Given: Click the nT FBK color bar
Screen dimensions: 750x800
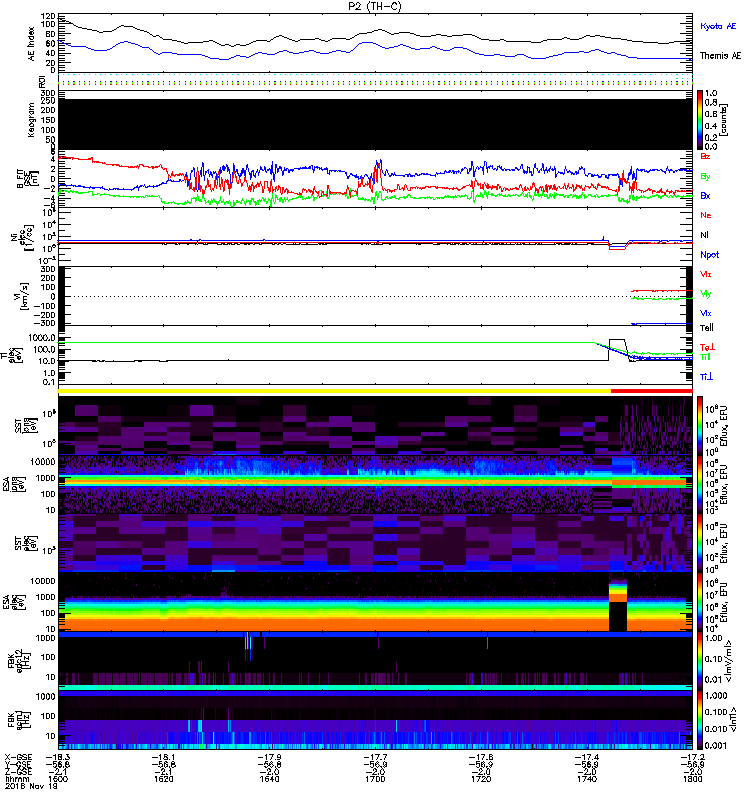Looking at the screenshot, I should (700, 720).
